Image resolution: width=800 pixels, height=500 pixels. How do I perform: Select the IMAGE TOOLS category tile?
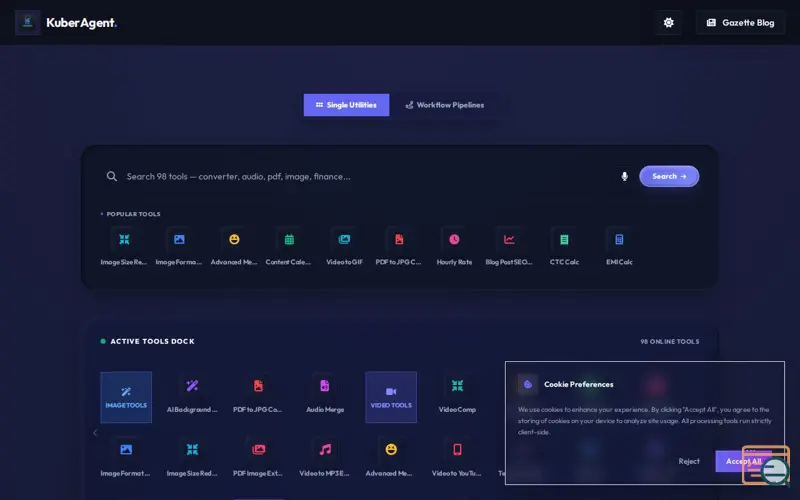click(126, 397)
